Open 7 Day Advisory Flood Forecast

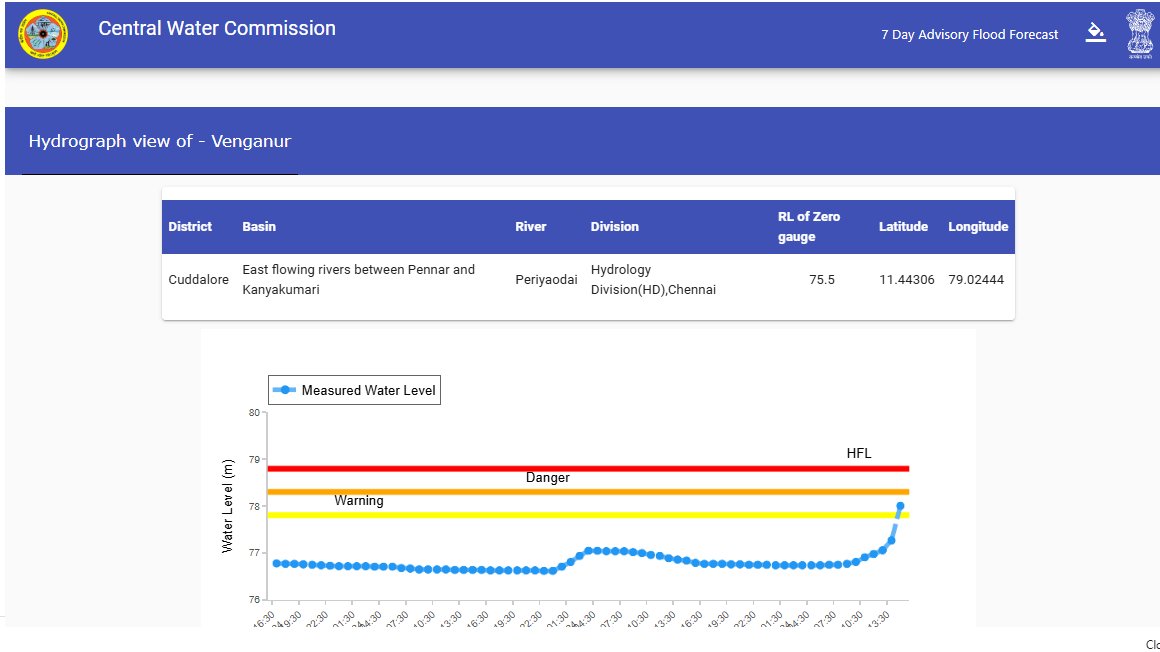coord(969,35)
